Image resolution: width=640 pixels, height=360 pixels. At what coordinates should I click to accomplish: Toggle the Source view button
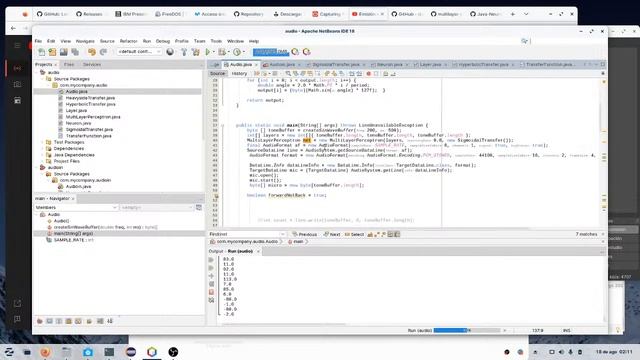(x=218, y=73)
